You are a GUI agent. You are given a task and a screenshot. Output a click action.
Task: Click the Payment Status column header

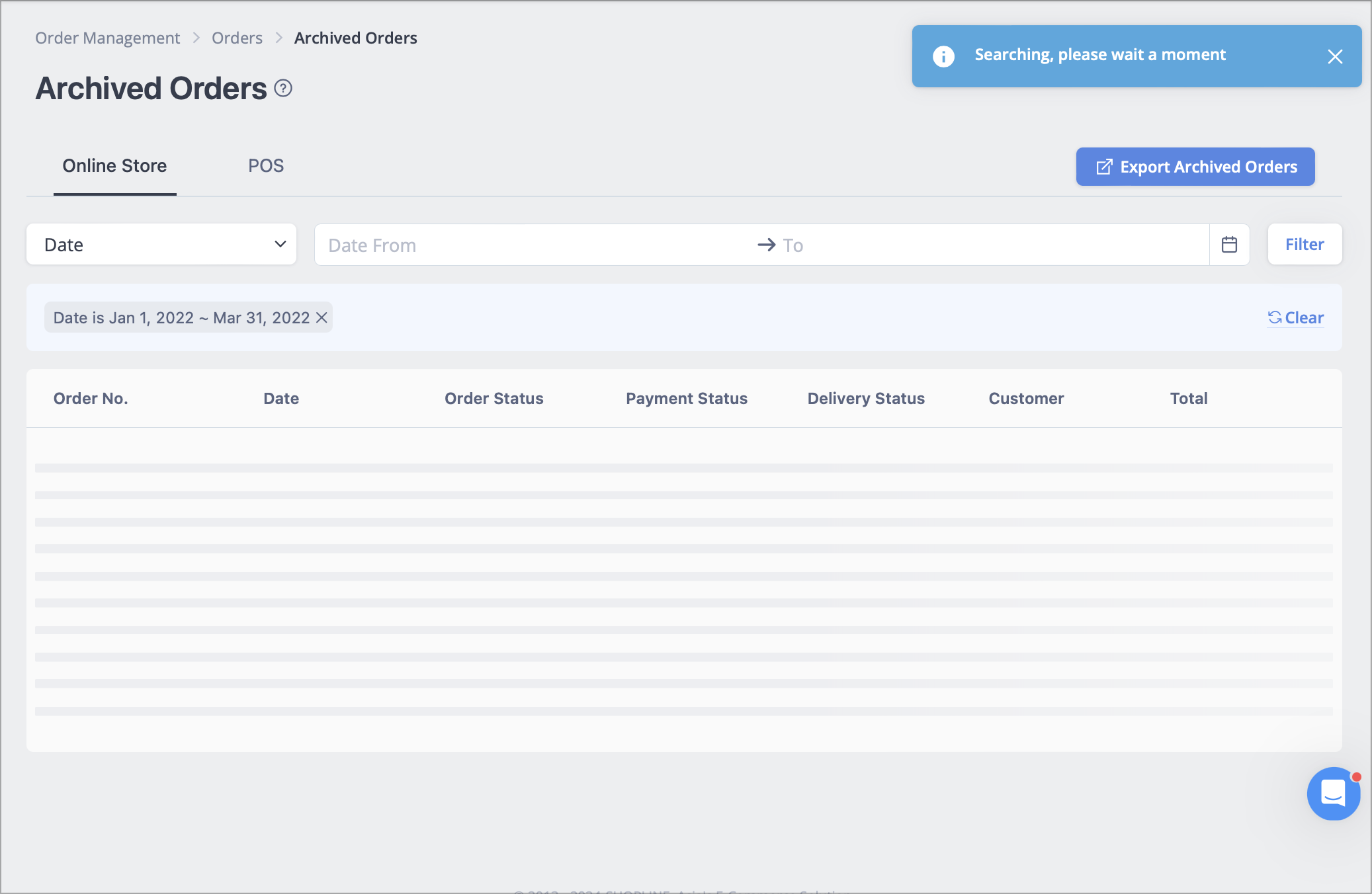point(687,399)
